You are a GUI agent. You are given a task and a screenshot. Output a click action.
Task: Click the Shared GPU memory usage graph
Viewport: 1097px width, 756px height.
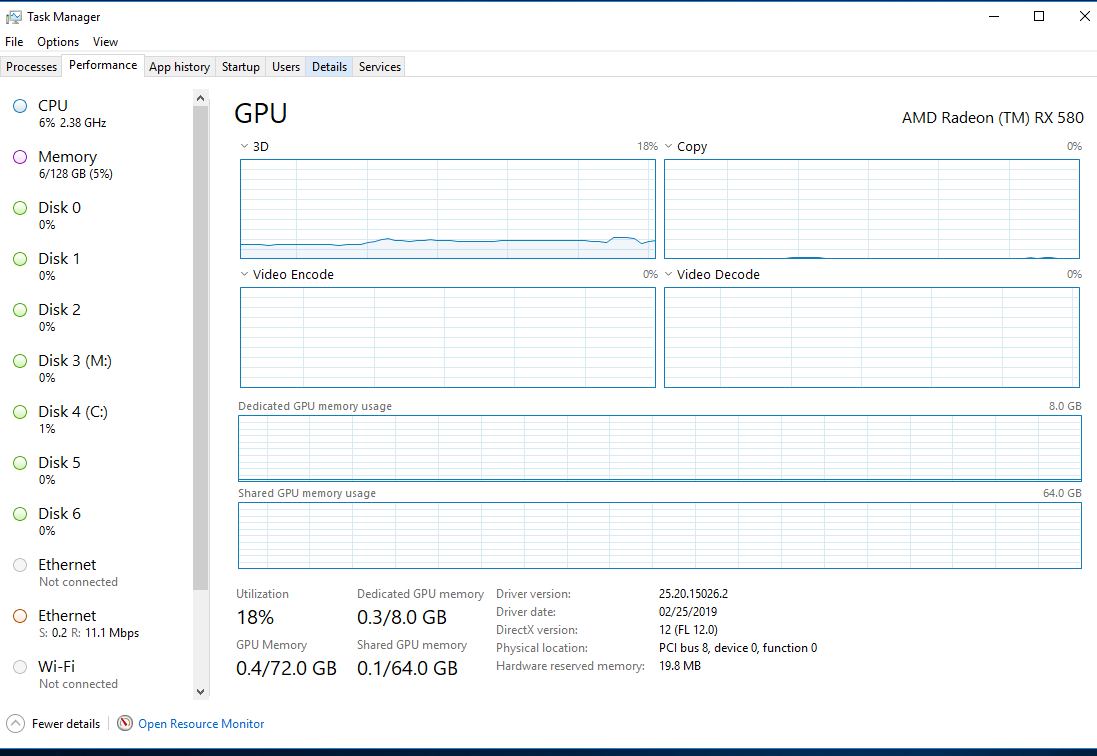tap(660, 536)
